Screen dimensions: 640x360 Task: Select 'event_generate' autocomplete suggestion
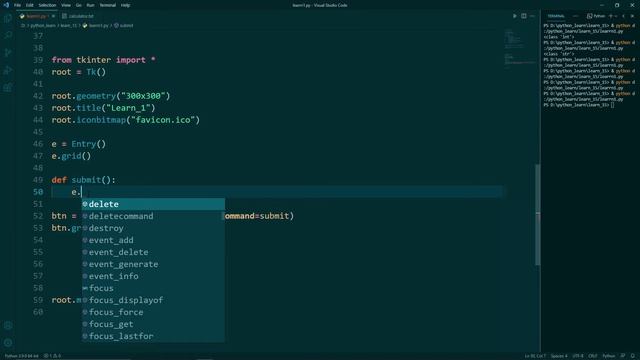[x=153, y=264]
